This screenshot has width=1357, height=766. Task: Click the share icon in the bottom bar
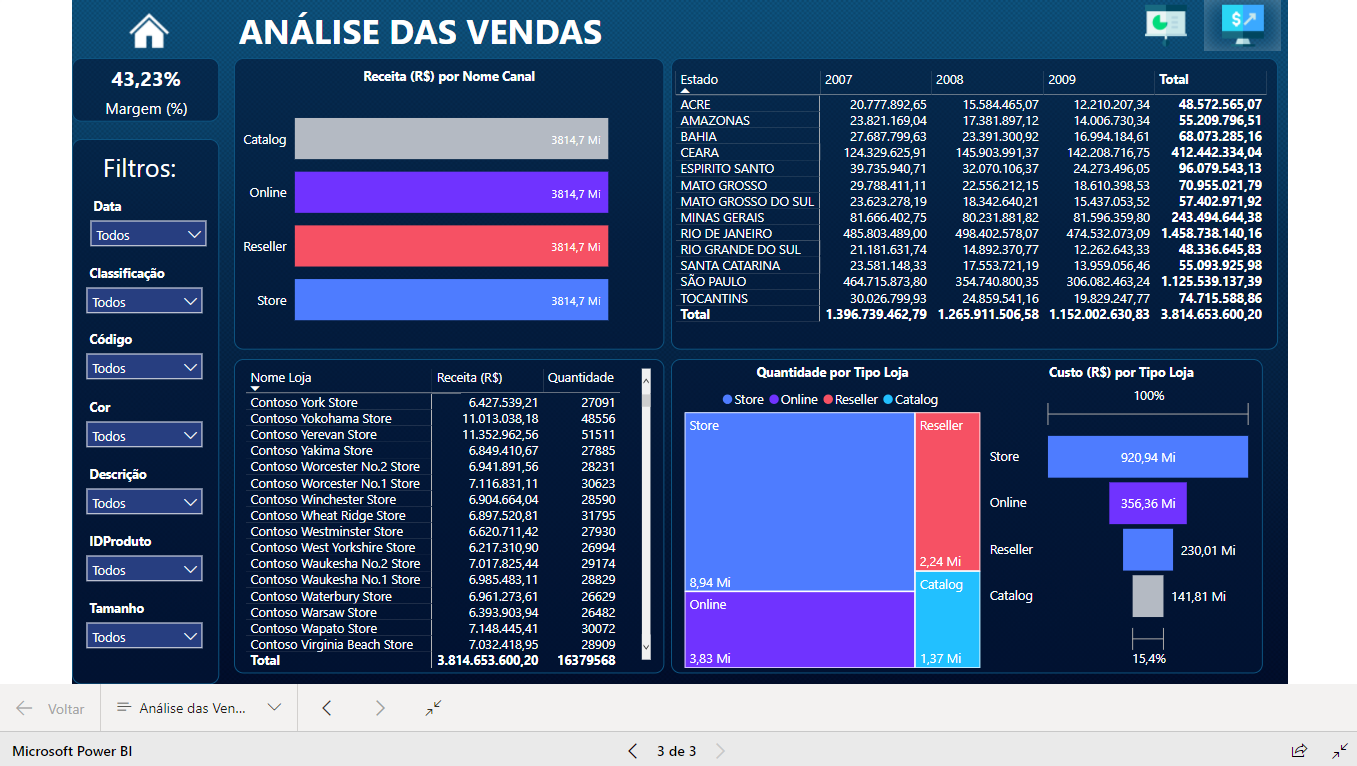pos(1299,750)
